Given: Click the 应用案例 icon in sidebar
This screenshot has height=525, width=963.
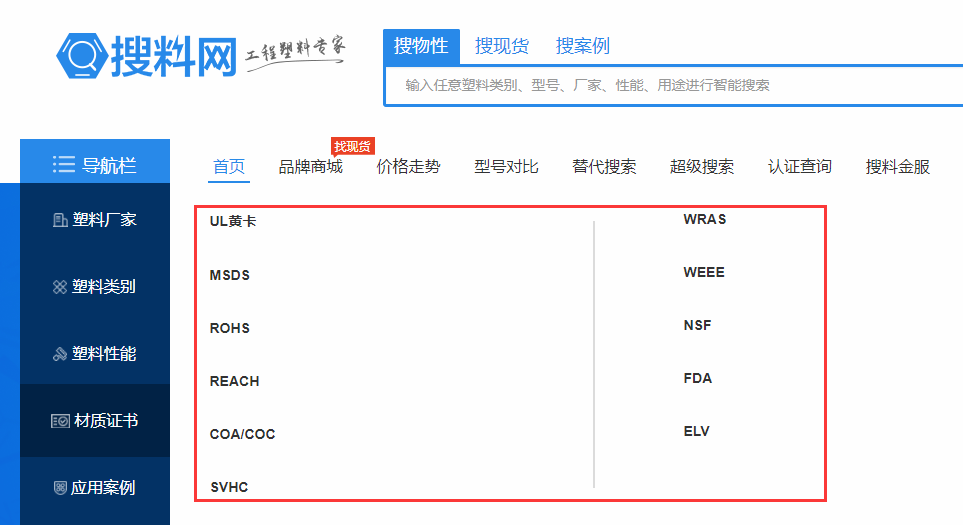Looking at the screenshot, I should tap(59, 488).
